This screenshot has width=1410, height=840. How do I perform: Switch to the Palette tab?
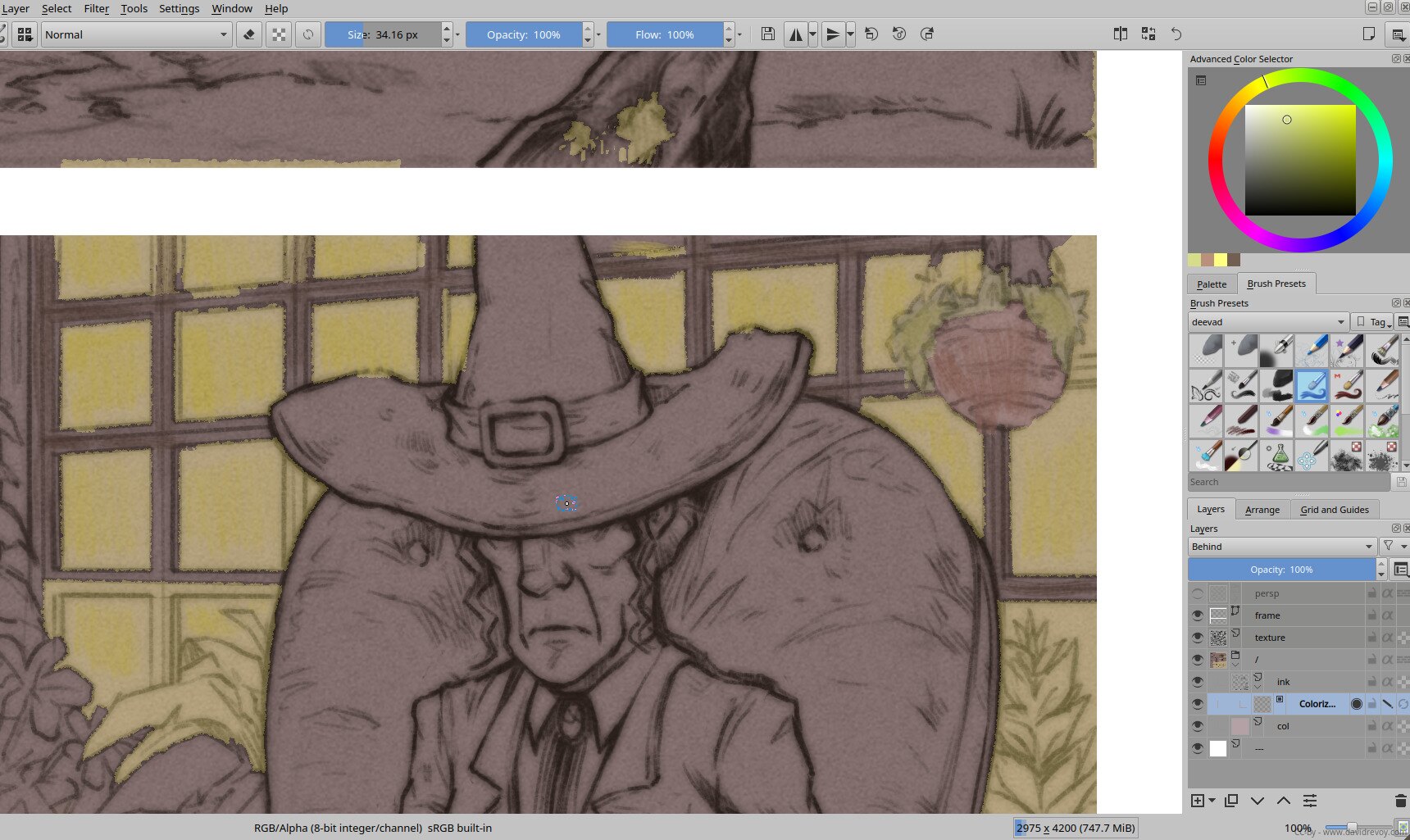coord(1212,284)
